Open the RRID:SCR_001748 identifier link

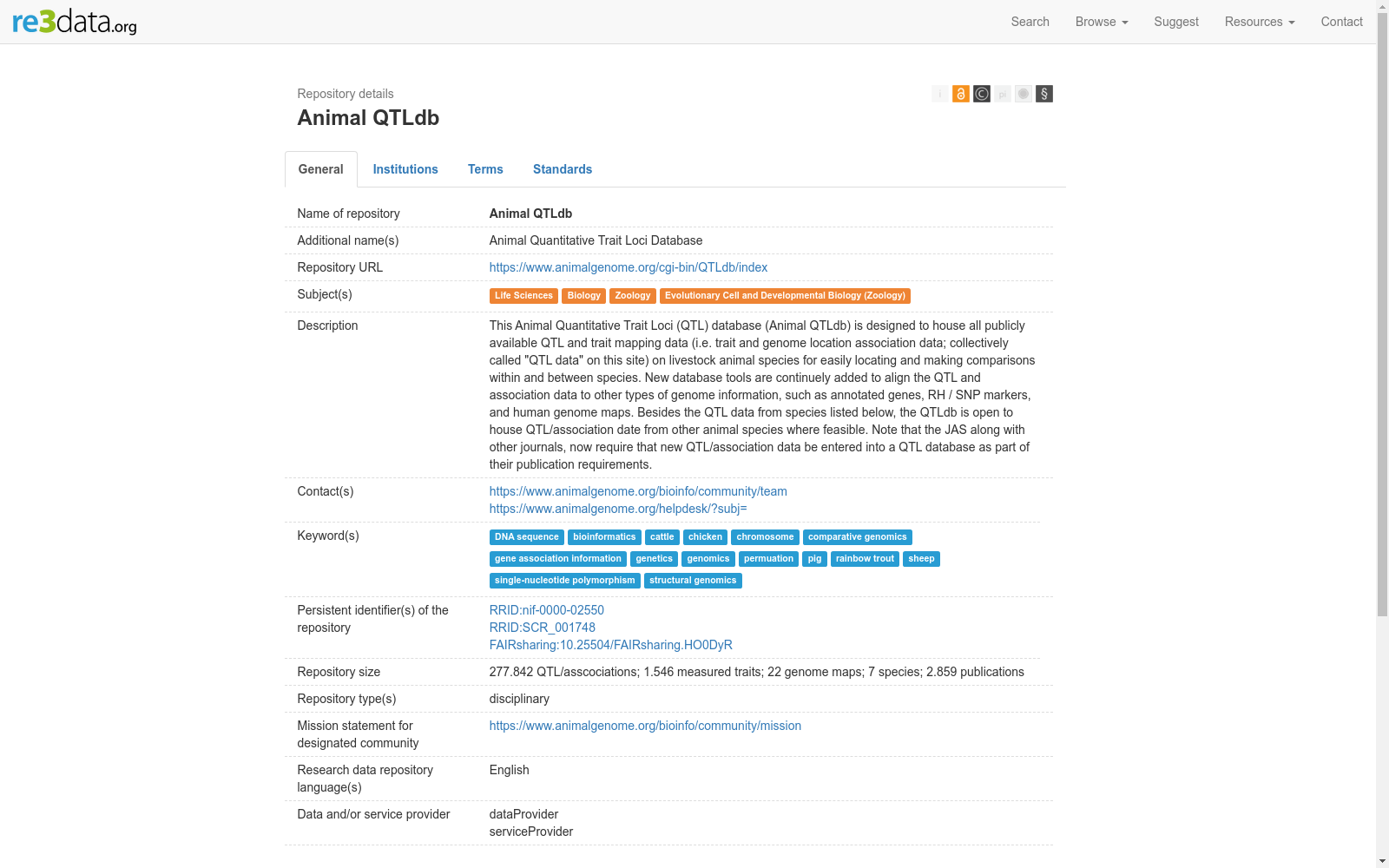[x=543, y=628]
